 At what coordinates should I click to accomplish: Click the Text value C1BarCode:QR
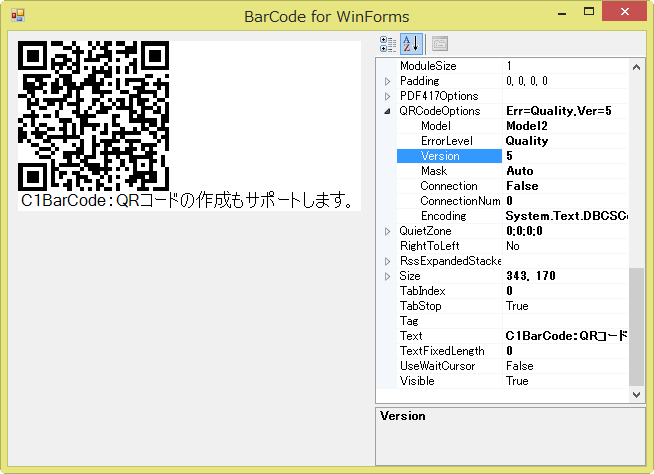(565, 336)
